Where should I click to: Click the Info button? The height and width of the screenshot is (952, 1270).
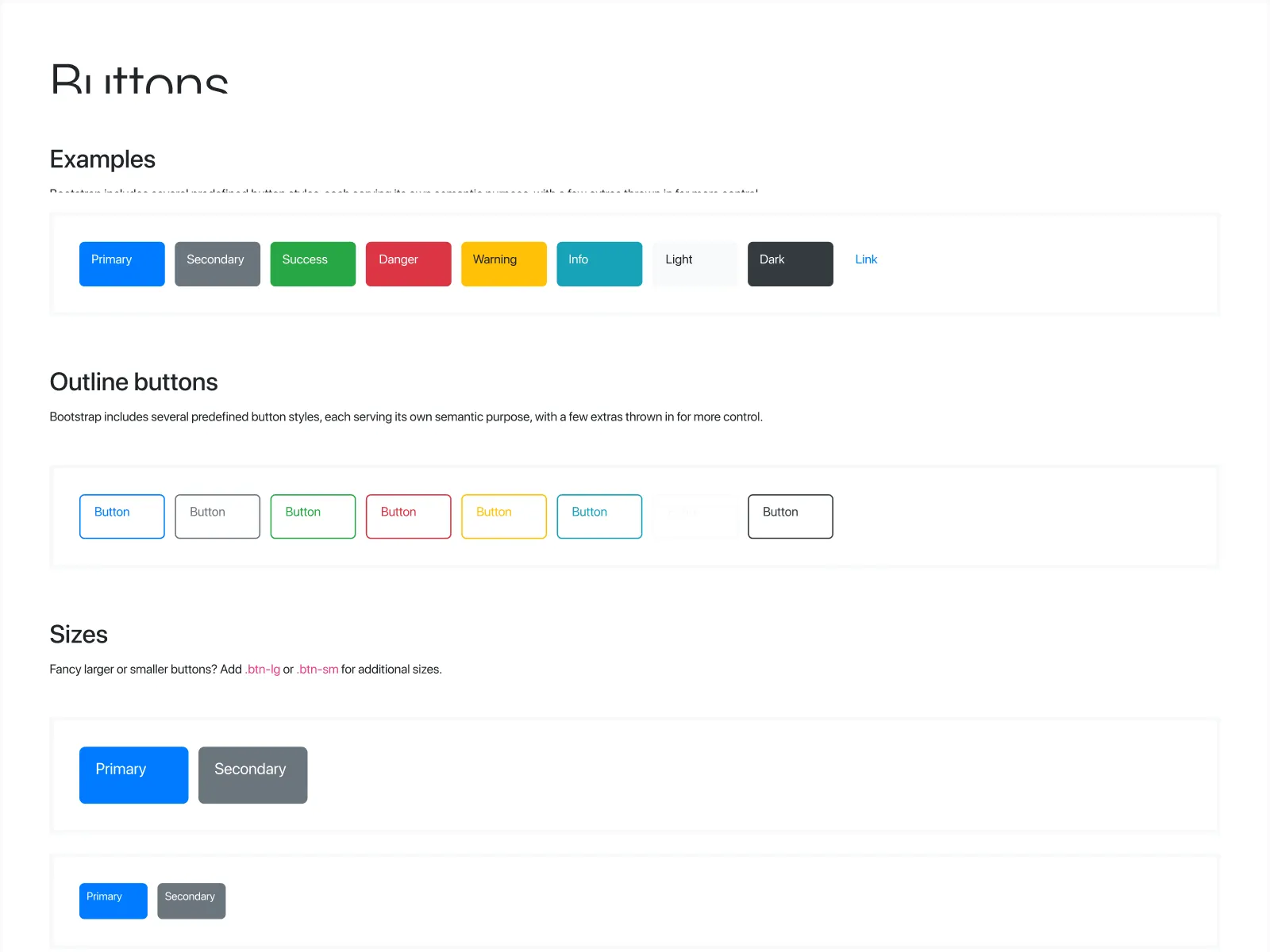click(598, 263)
